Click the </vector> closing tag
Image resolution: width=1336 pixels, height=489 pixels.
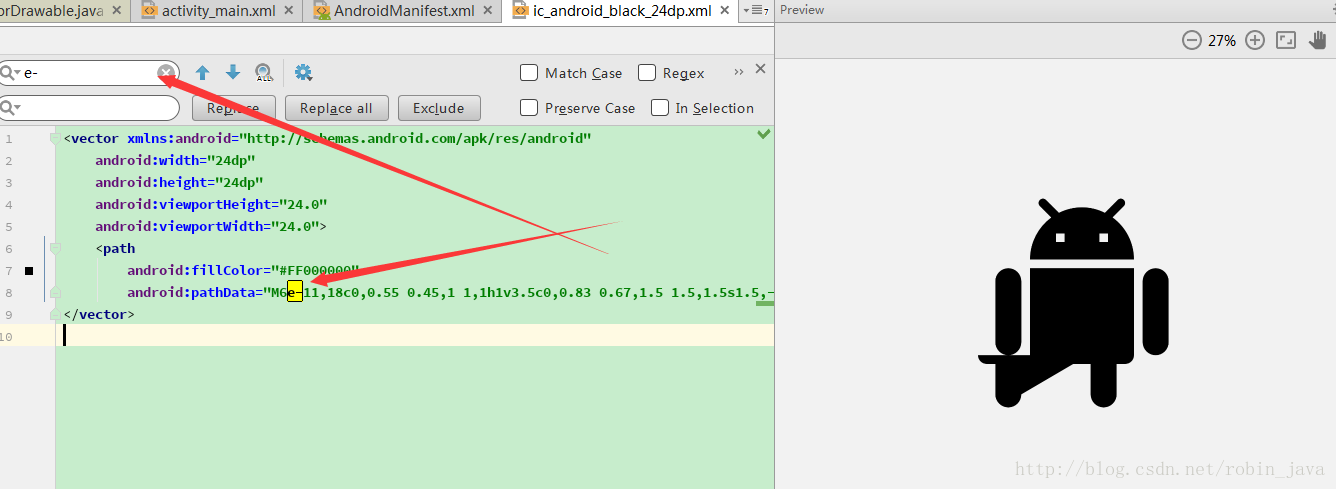(x=98, y=314)
